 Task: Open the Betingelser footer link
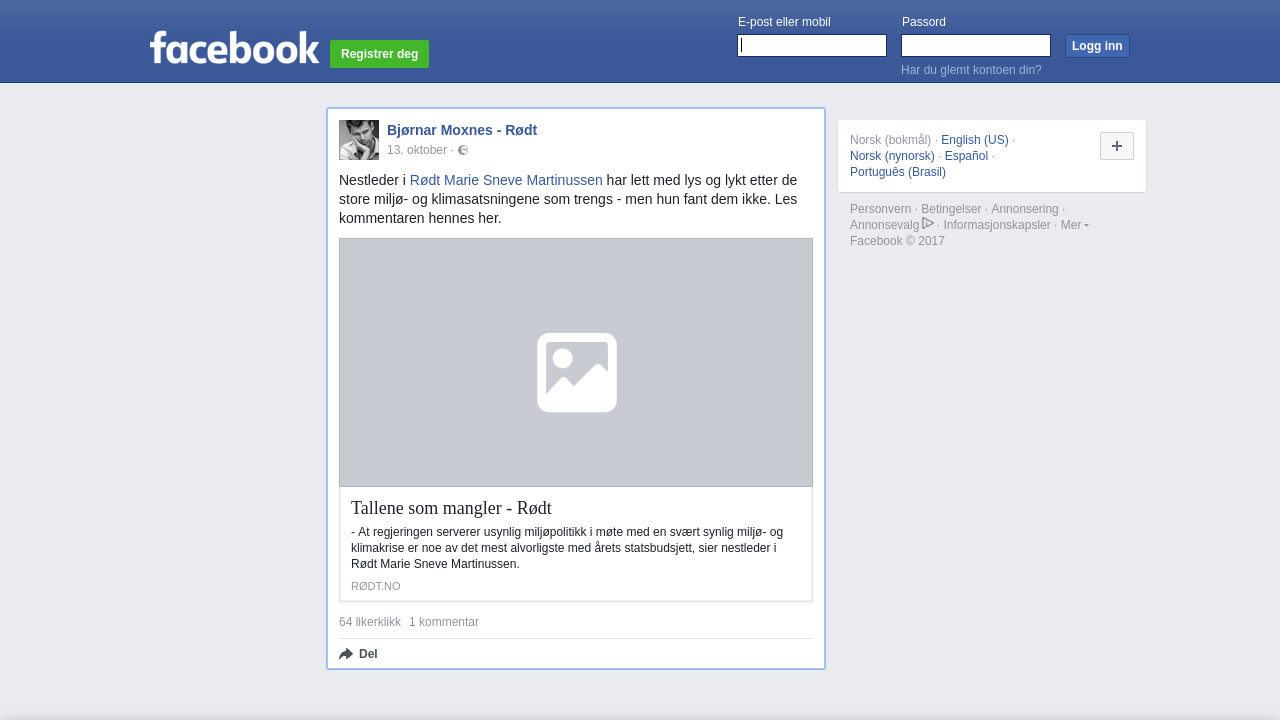(x=951, y=209)
